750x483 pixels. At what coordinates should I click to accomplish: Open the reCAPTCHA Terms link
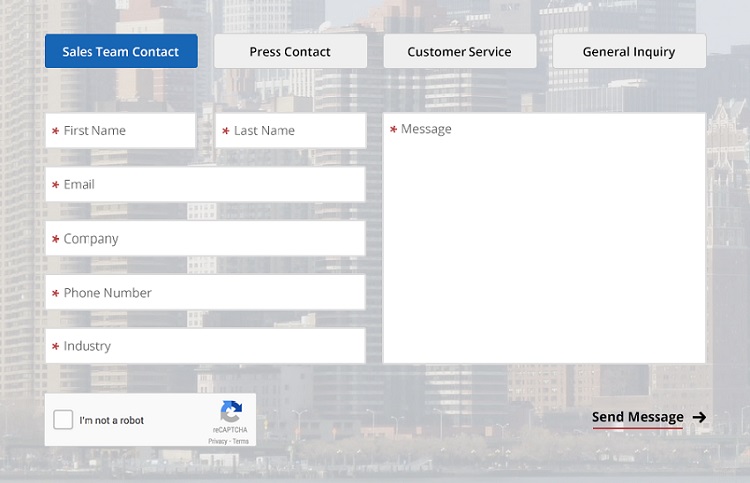241,441
